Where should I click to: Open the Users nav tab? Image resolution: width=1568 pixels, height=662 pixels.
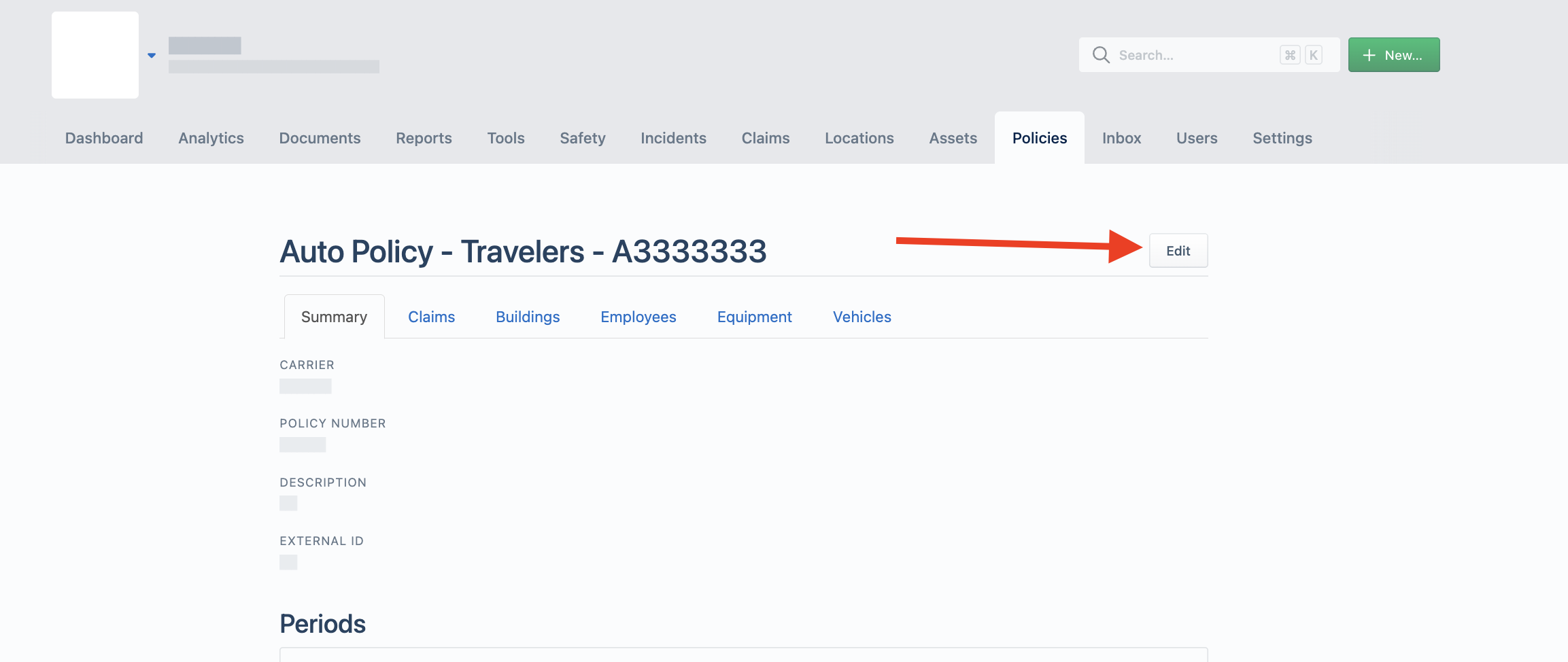tap(1197, 138)
